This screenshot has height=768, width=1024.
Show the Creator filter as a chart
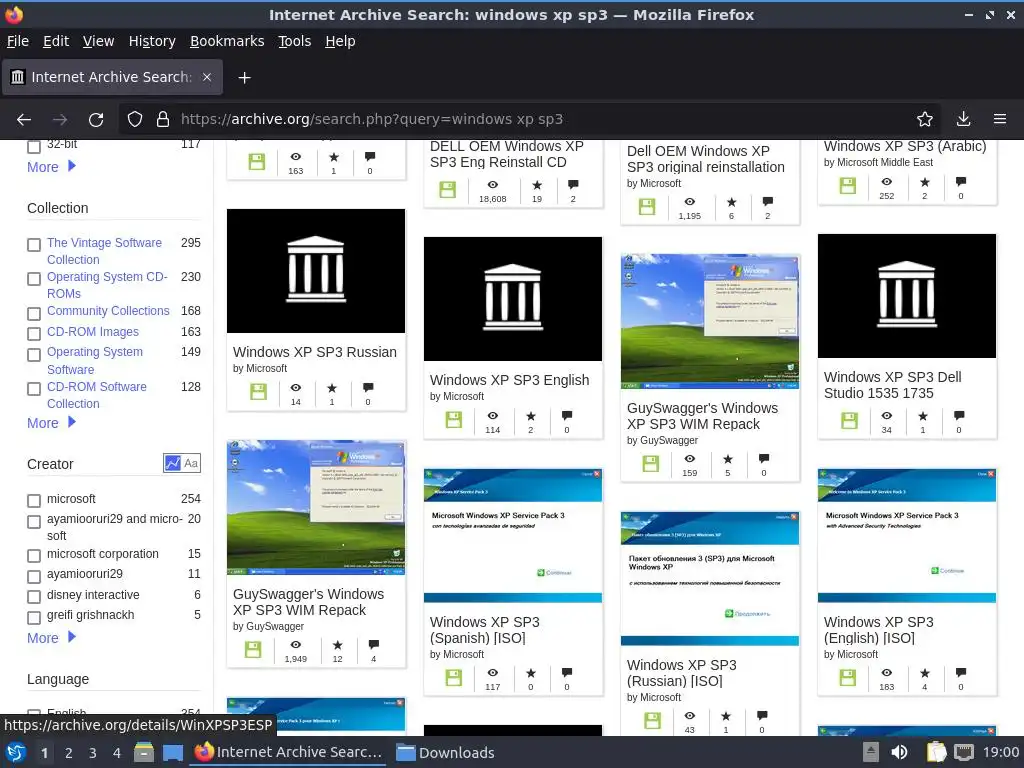coord(172,463)
